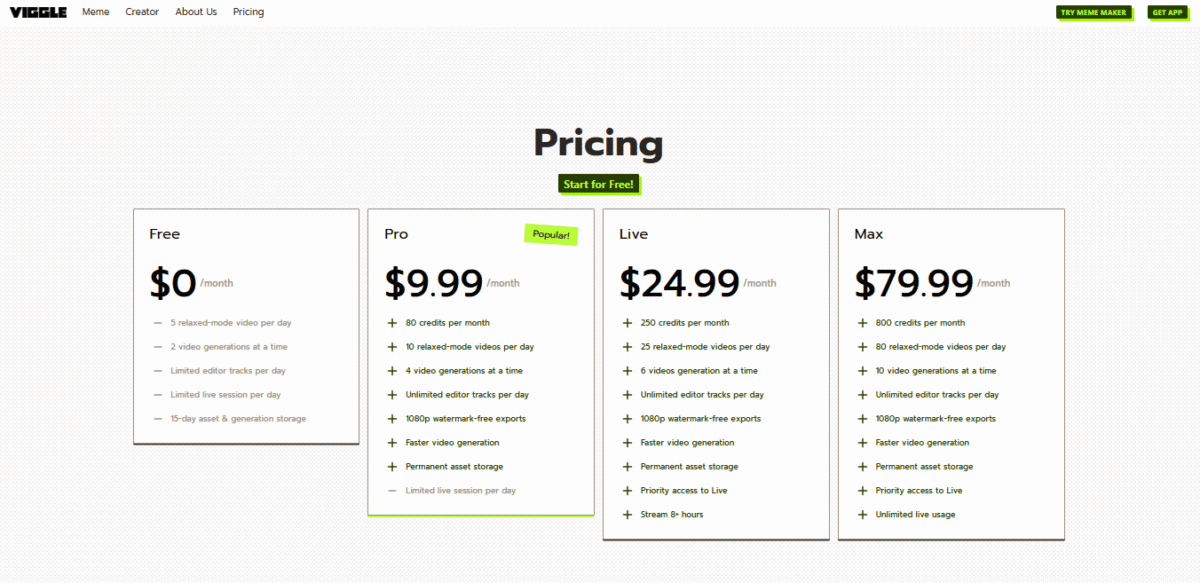Click plus icon beside Unlimited live usage
The height and width of the screenshot is (583, 1200).
click(x=862, y=515)
